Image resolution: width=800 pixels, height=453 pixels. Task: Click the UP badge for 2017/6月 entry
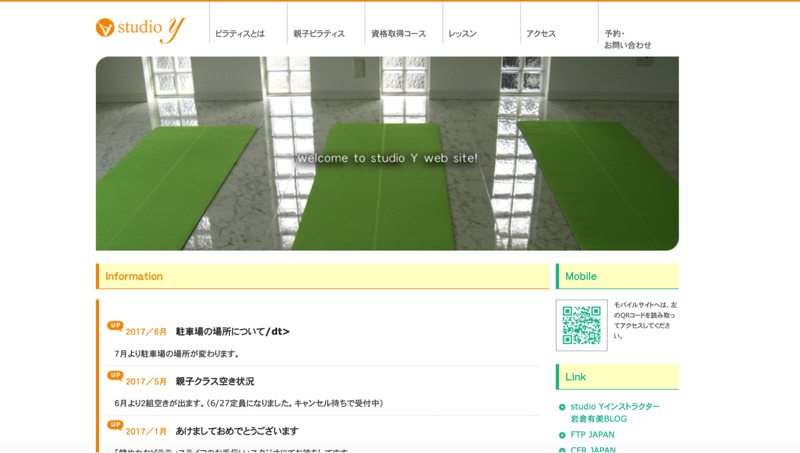click(x=115, y=326)
